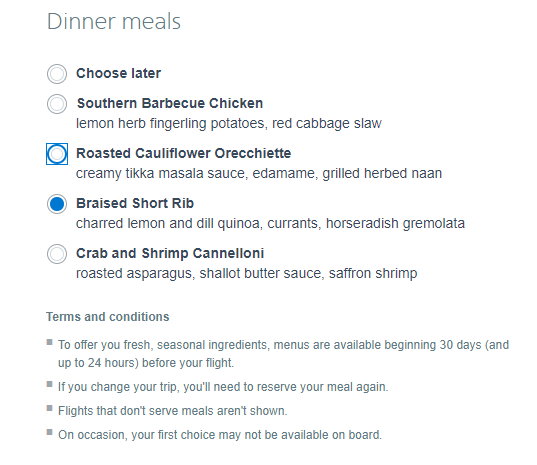Click the fresh seasonal ingredients terms item
Viewport: 537px width, 465px height.
click(x=284, y=354)
